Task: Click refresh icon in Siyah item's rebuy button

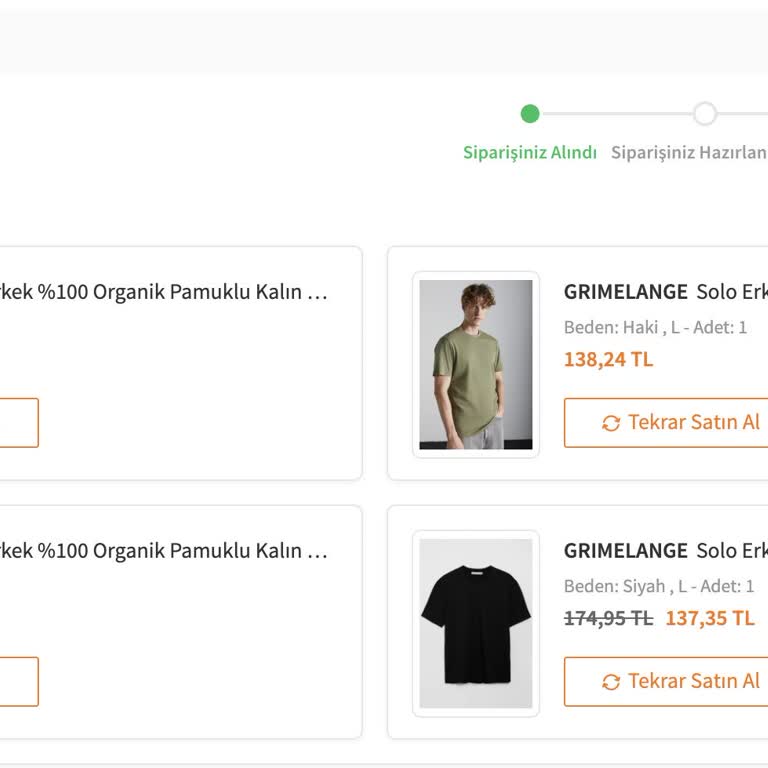Action: point(611,682)
